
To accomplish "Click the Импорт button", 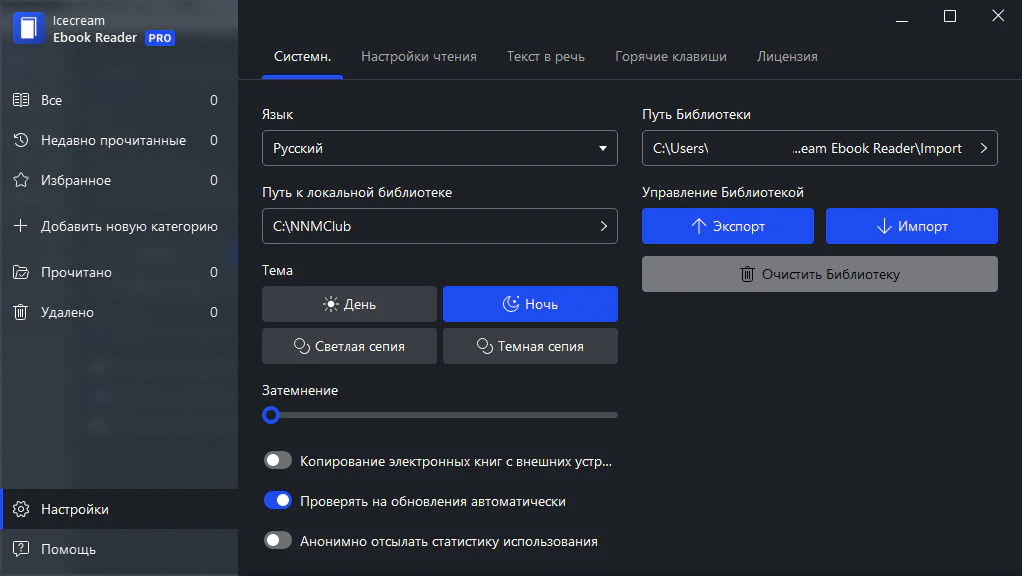I will [x=911, y=226].
